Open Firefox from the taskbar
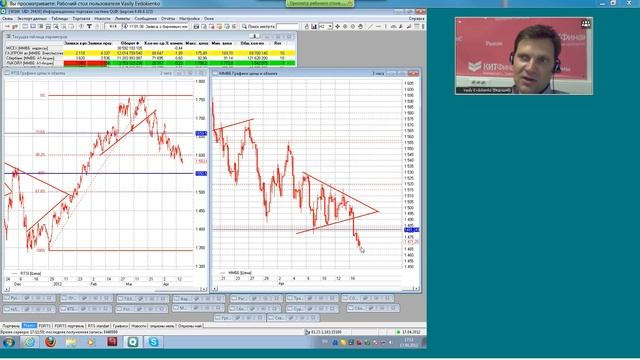Image resolution: width=640 pixels, height=360 pixels. [x=51, y=342]
